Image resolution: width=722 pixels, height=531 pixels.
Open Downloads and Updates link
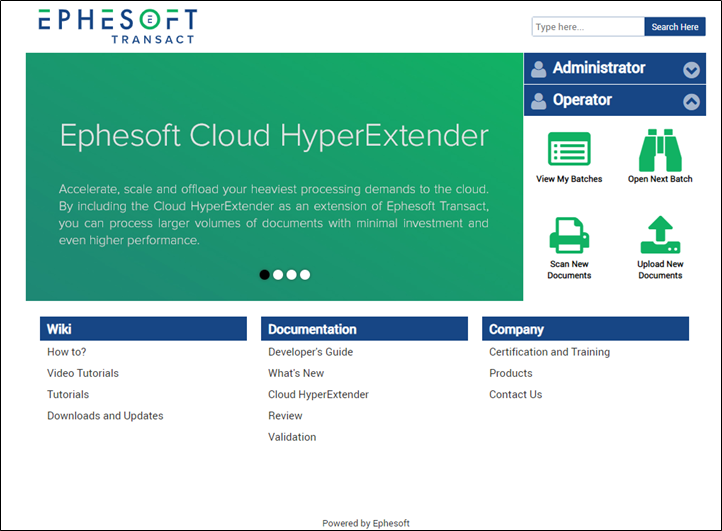[x=105, y=415]
